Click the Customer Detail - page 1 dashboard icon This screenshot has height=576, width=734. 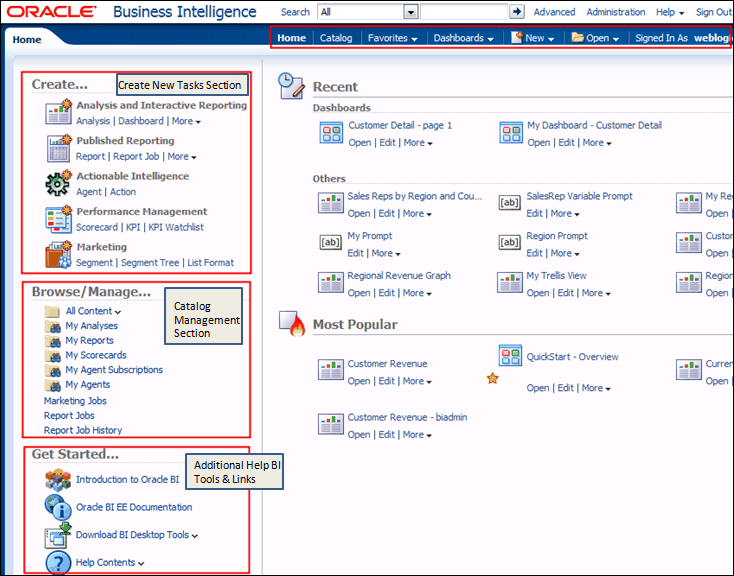click(x=331, y=133)
